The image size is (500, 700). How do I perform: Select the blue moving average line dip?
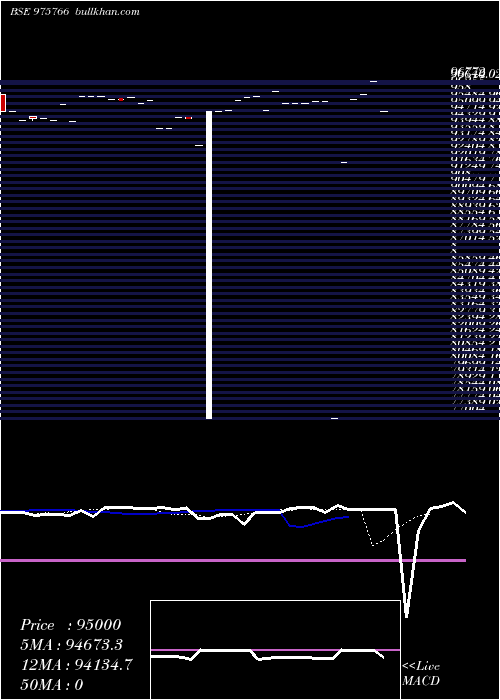[x=297, y=526]
